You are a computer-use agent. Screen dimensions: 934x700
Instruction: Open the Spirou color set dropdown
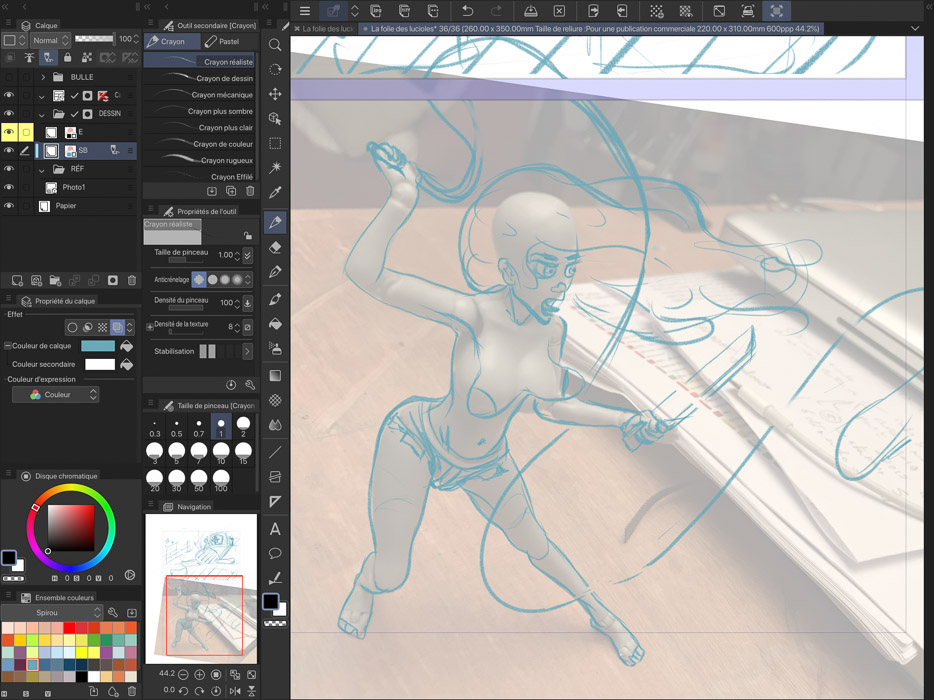54,612
